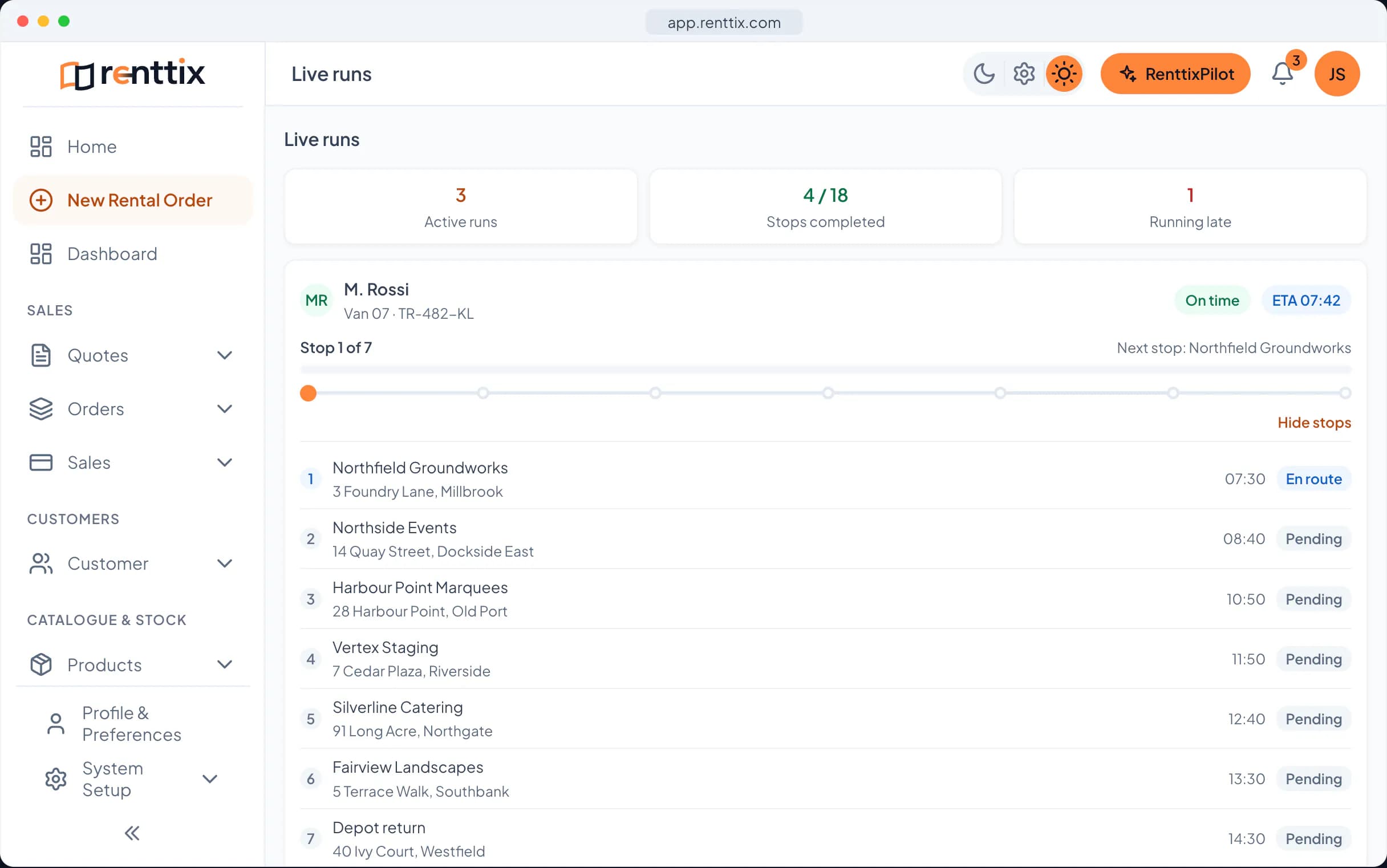Click the Orders layers icon
Screen dimensions: 1387x868
click(x=40, y=409)
